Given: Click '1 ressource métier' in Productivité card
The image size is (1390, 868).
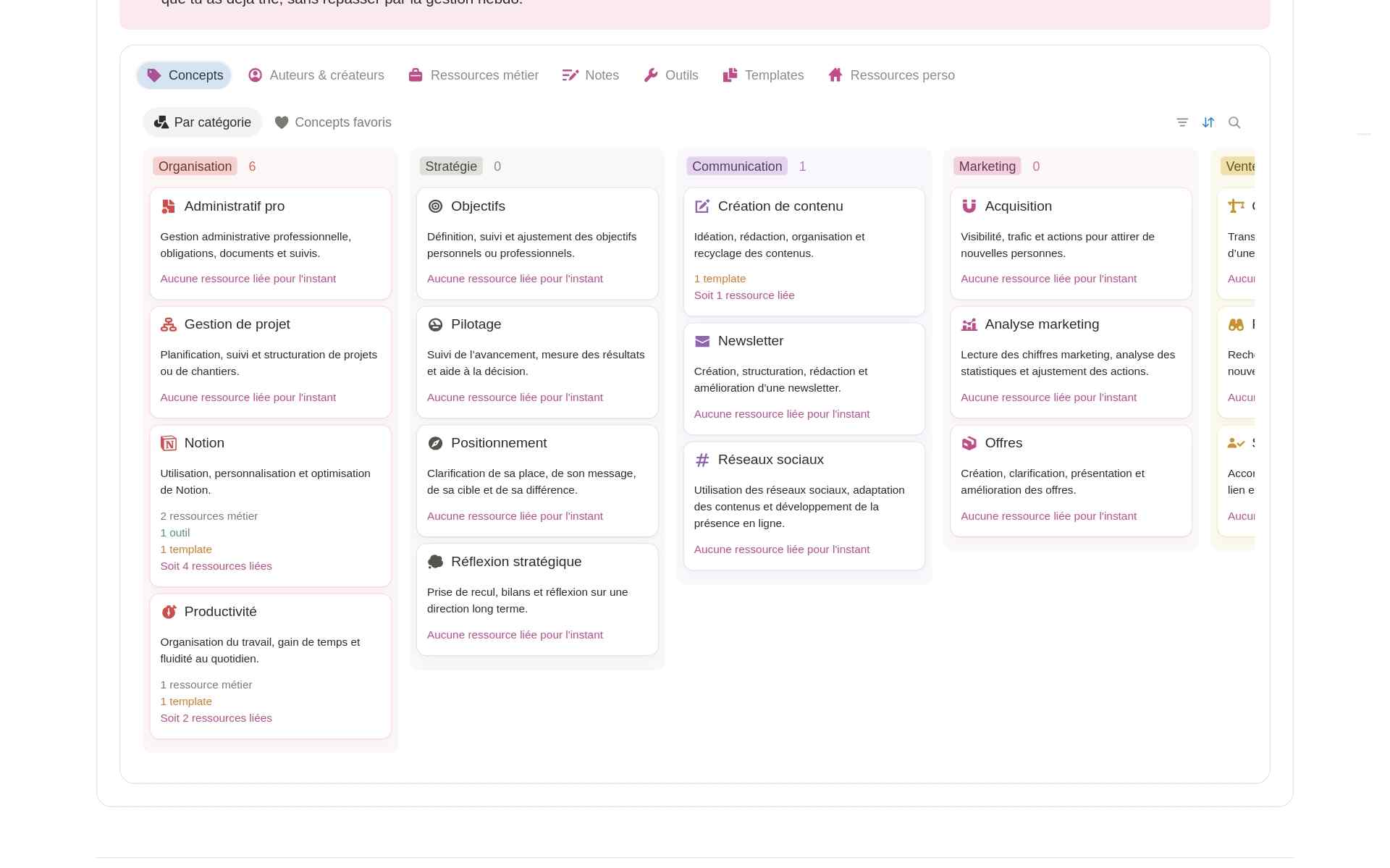Looking at the screenshot, I should click(x=206, y=685).
